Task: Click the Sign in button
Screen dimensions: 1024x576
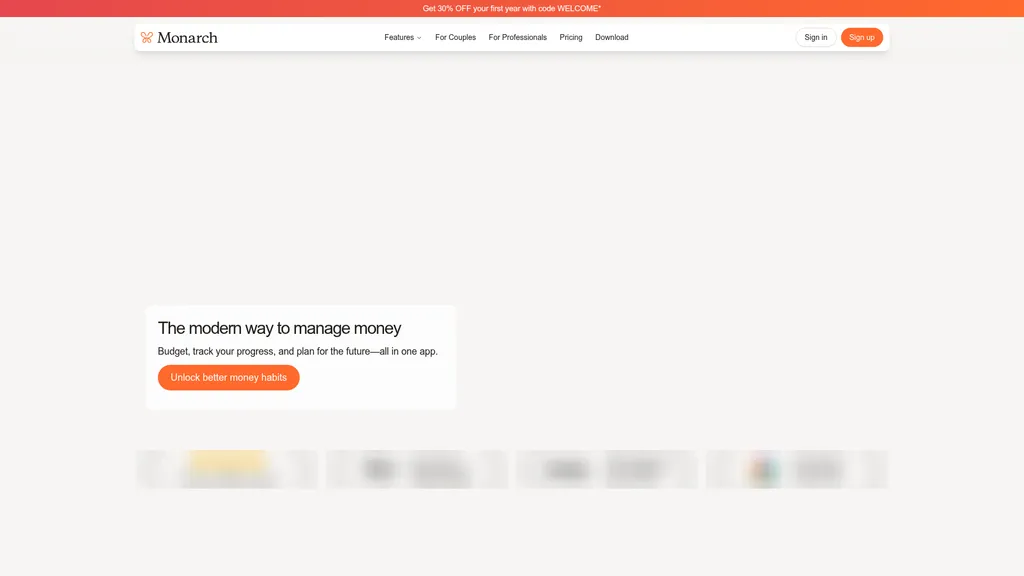Action: (816, 37)
